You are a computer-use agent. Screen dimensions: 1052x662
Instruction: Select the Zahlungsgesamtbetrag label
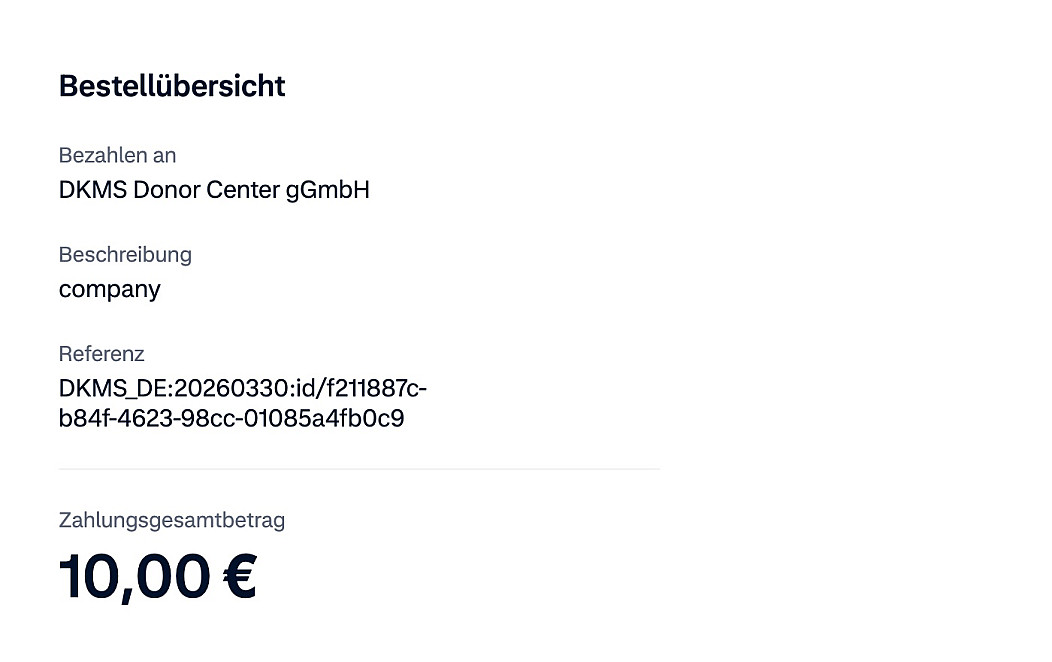tap(172, 520)
